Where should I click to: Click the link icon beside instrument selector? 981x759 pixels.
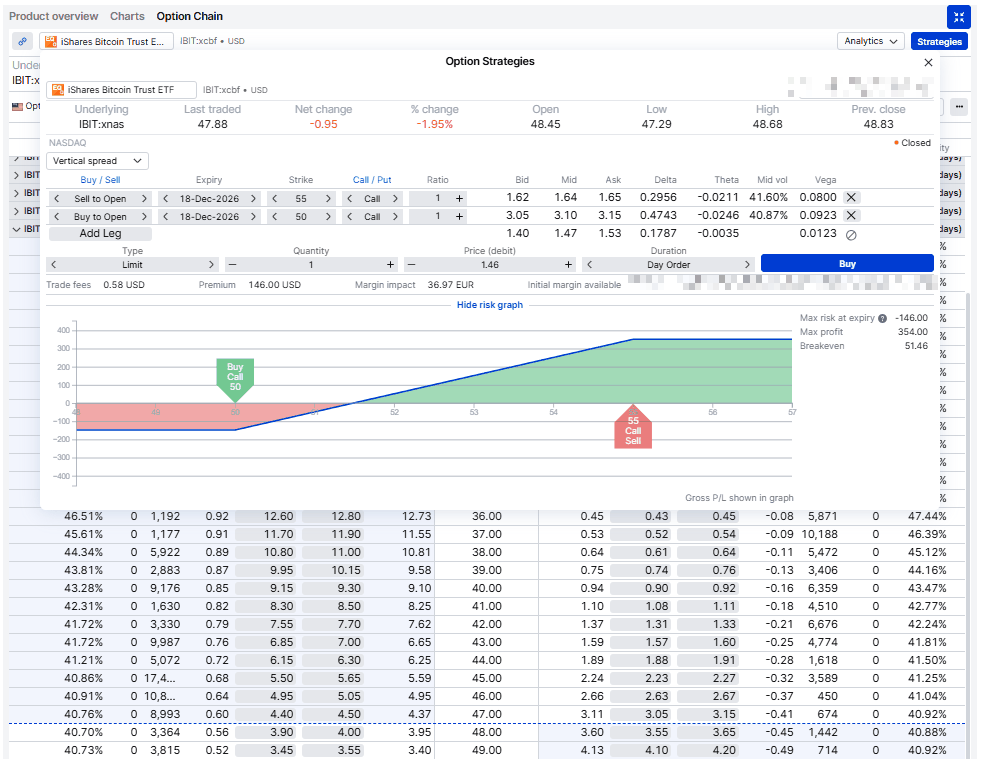click(23, 41)
